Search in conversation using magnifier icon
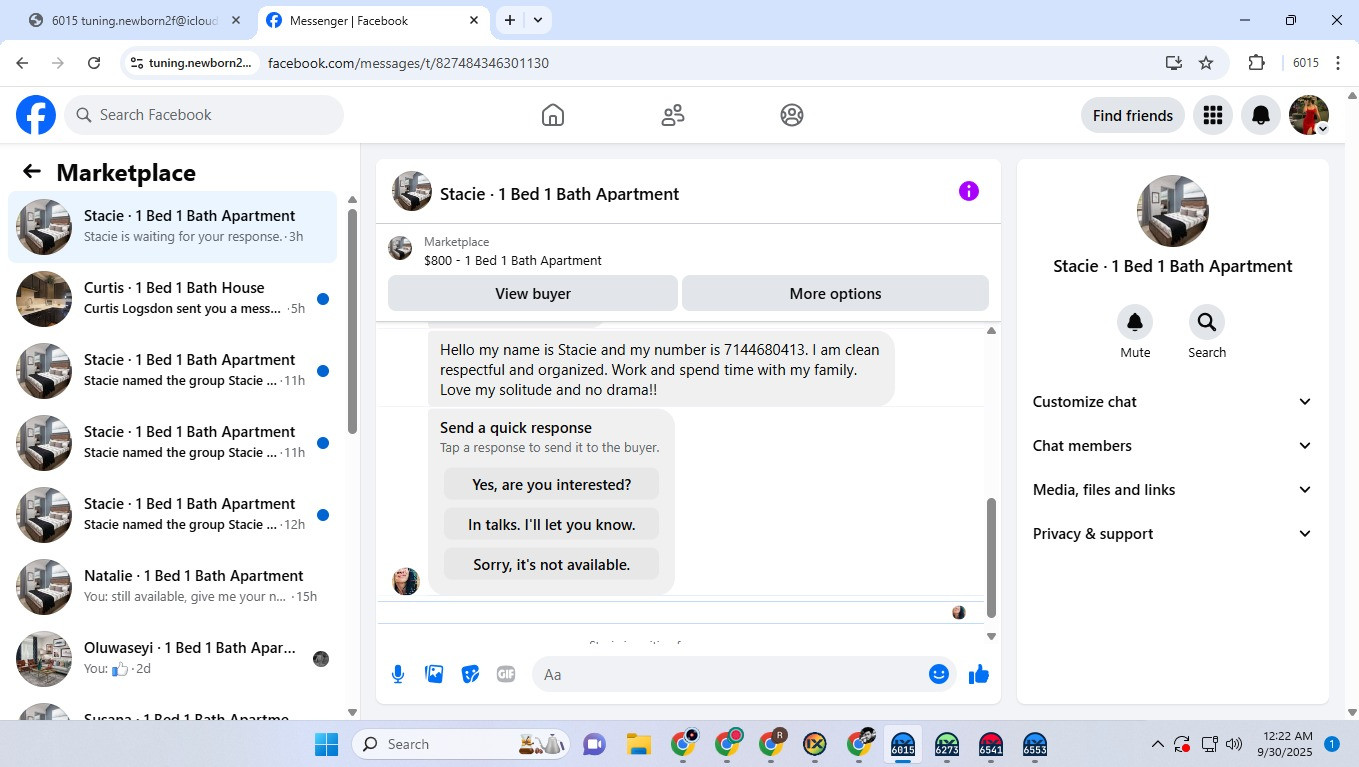This screenshot has height=767, width=1359. pyautogui.click(x=1207, y=322)
